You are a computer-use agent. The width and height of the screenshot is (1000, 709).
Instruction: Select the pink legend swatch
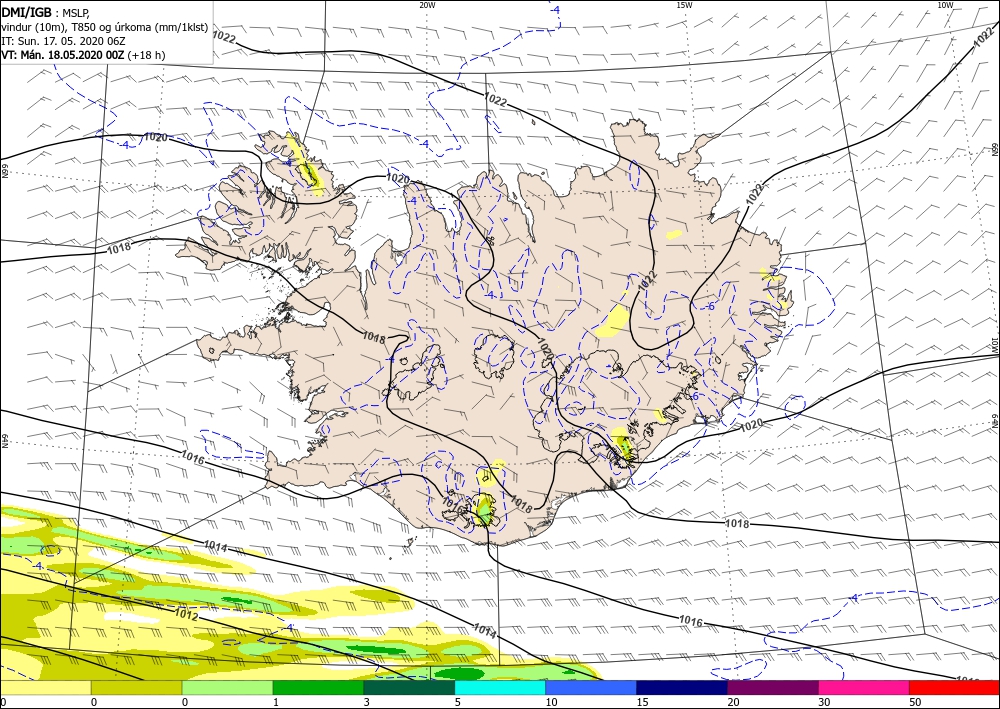point(864,687)
